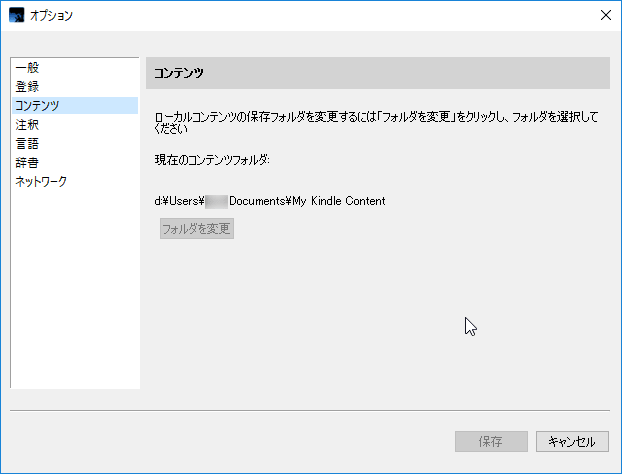Click the Kindle app icon in title bar

coord(16,15)
